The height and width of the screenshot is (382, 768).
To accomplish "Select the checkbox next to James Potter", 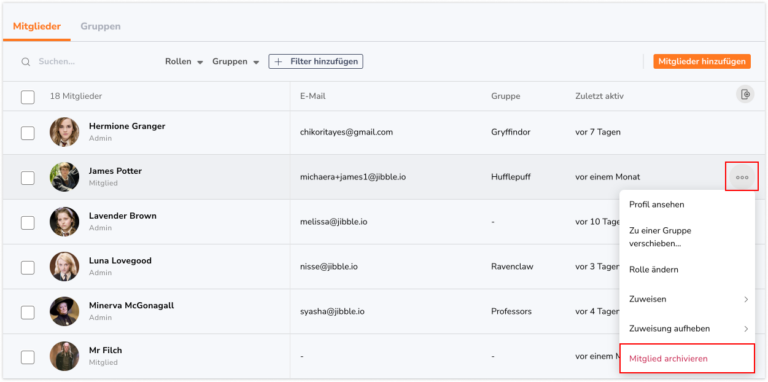I will click(x=27, y=178).
